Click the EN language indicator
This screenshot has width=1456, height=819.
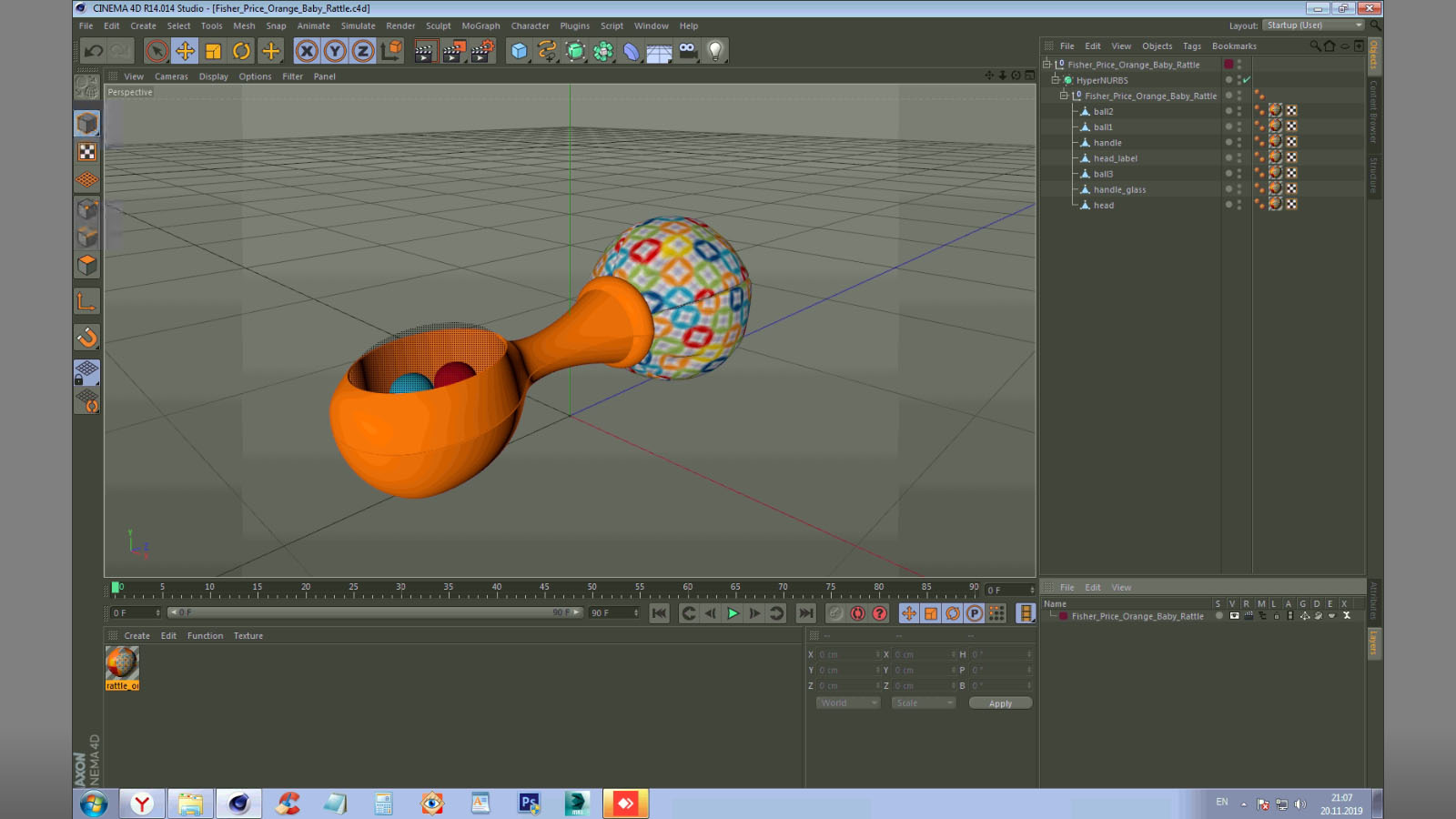click(x=1222, y=802)
